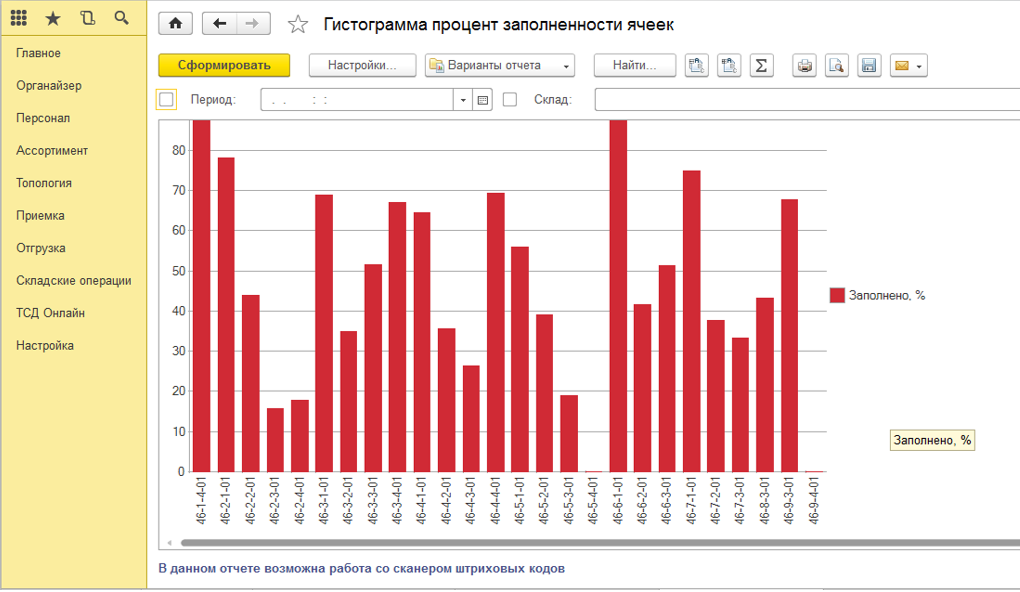
Task: Go to Складские операции section
Action: [74, 281]
